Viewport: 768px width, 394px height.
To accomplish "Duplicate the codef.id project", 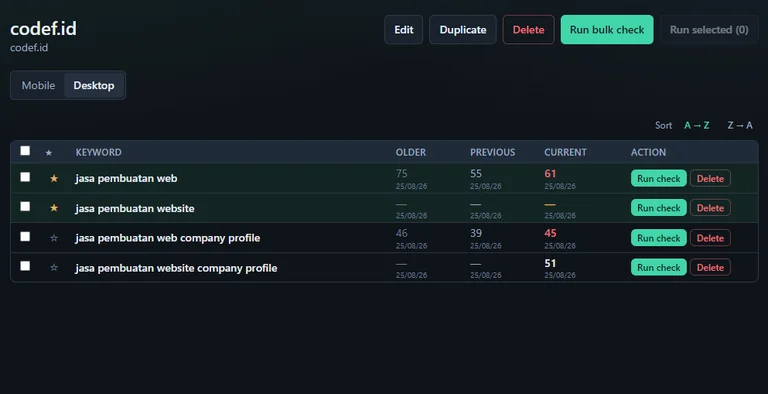I will 463,29.
